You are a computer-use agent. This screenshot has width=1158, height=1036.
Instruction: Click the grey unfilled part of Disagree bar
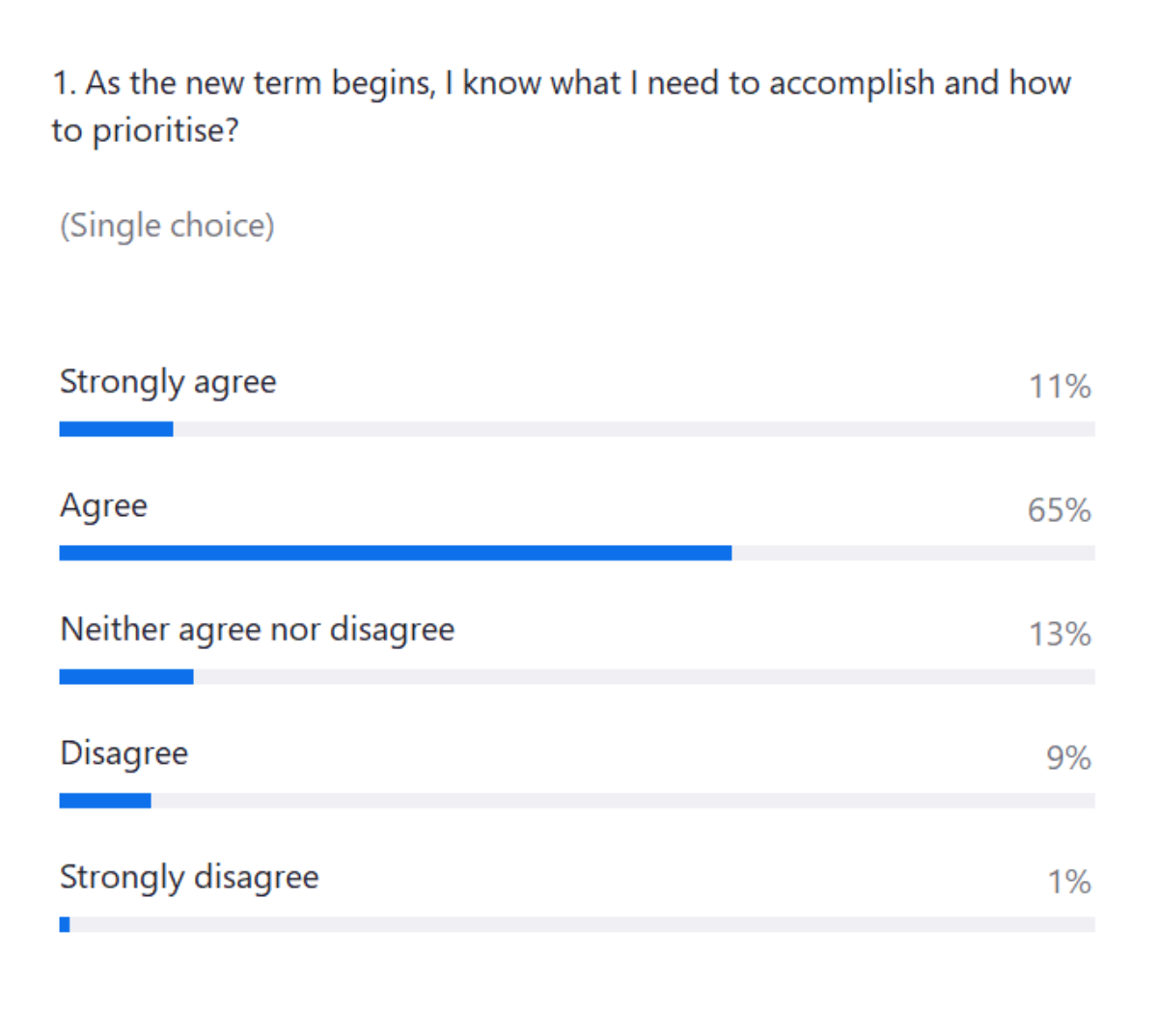pos(623,801)
